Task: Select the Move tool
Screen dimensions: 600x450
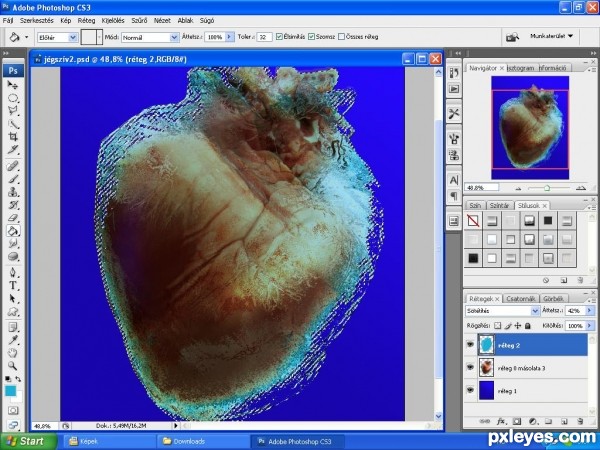Action: point(13,85)
